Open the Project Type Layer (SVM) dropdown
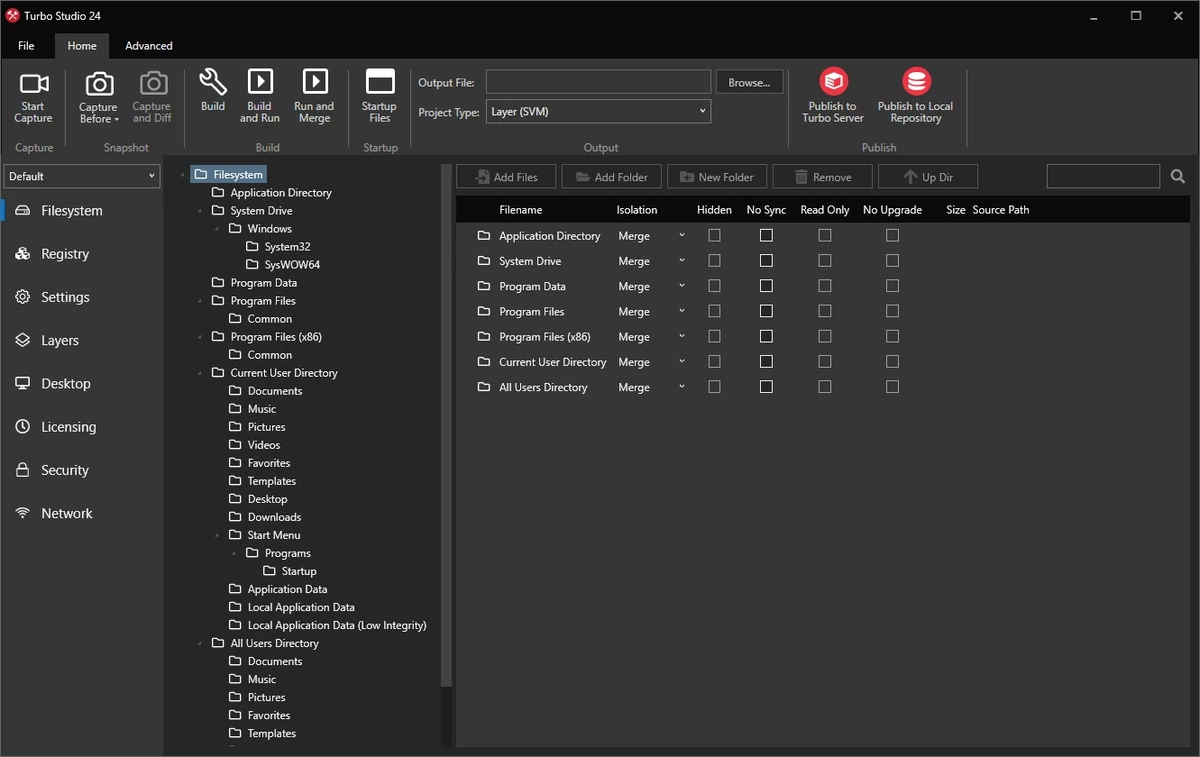The image size is (1200, 757). click(x=598, y=111)
